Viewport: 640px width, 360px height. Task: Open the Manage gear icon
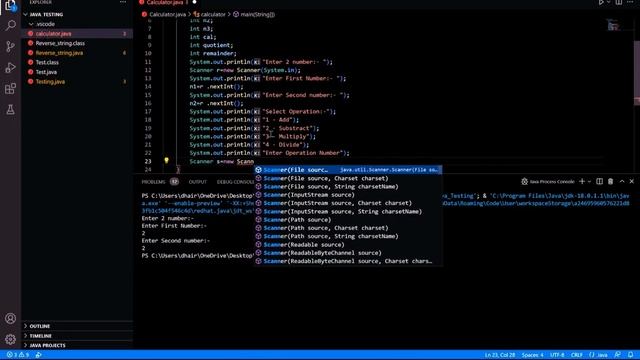click(x=10, y=339)
